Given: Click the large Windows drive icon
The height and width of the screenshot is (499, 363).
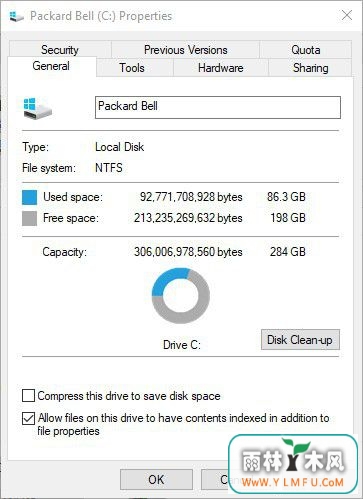Looking at the screenshot, I should (x=37, y=108).
